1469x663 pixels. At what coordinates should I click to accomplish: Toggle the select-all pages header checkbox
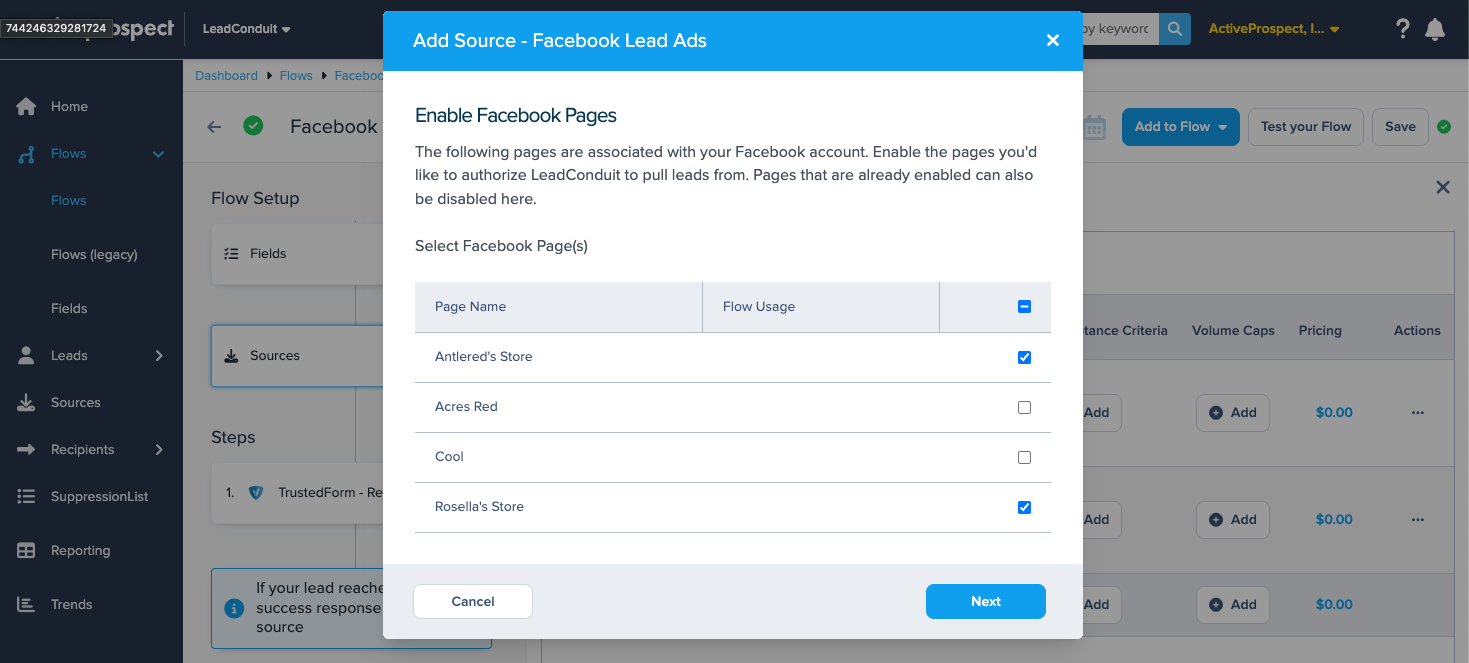(x=1024, y=307)
